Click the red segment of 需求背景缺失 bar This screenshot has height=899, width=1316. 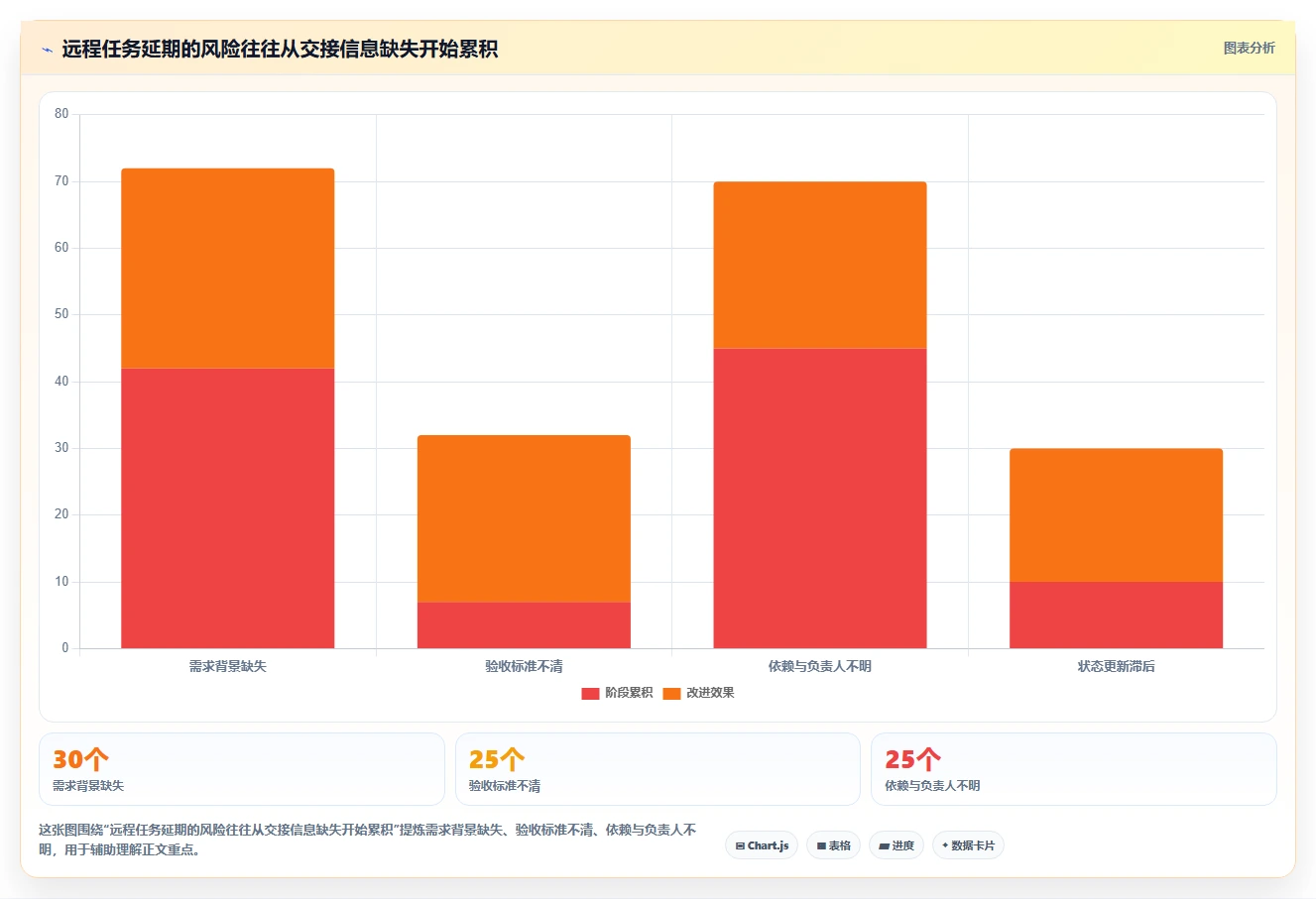tap(228, 508)
